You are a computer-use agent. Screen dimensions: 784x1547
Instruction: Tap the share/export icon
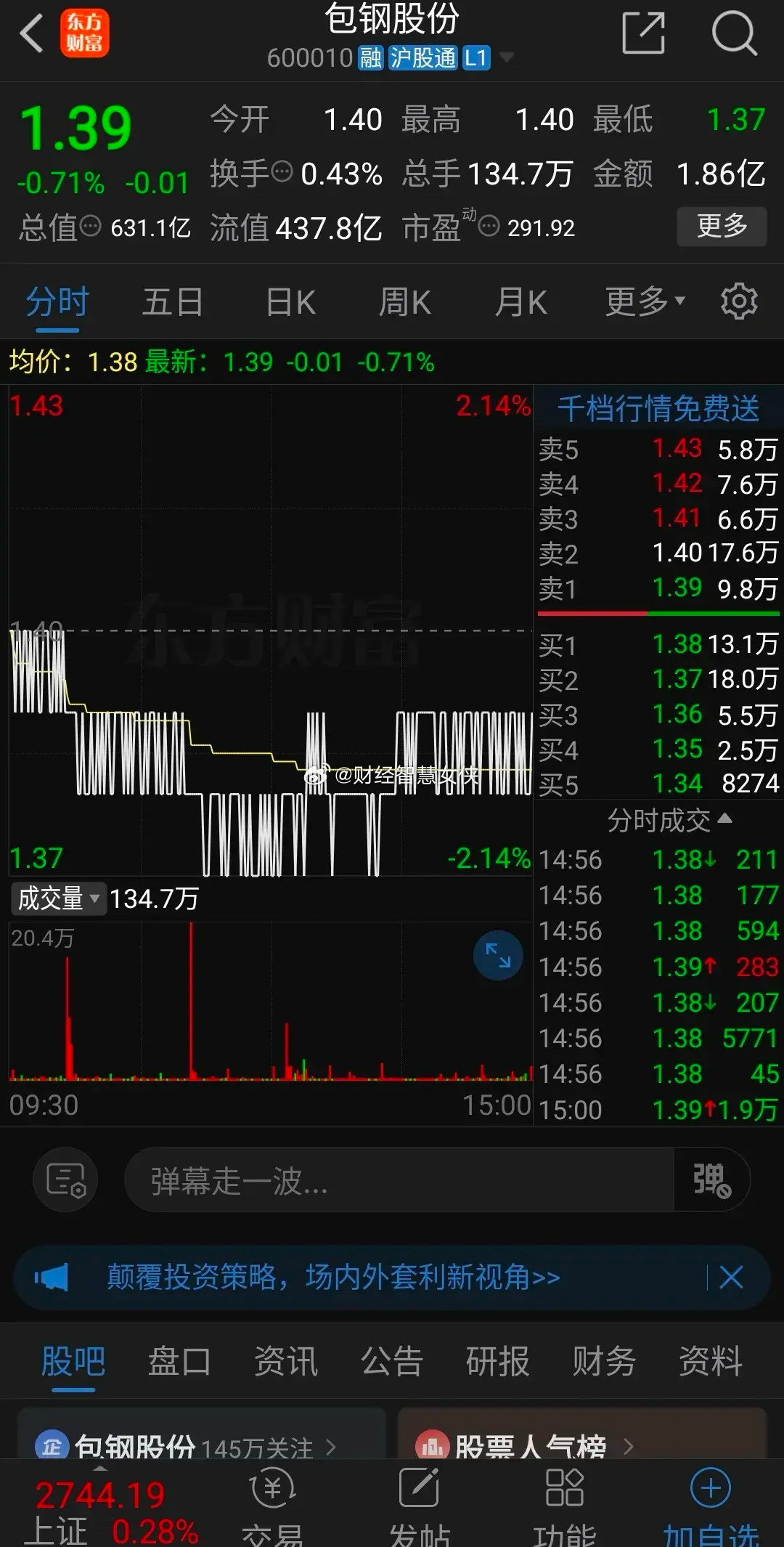tap(644, 33)
